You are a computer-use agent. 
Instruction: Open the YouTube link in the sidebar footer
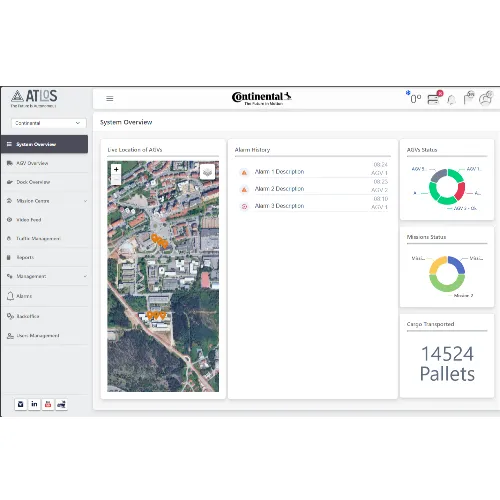(48, 404)
